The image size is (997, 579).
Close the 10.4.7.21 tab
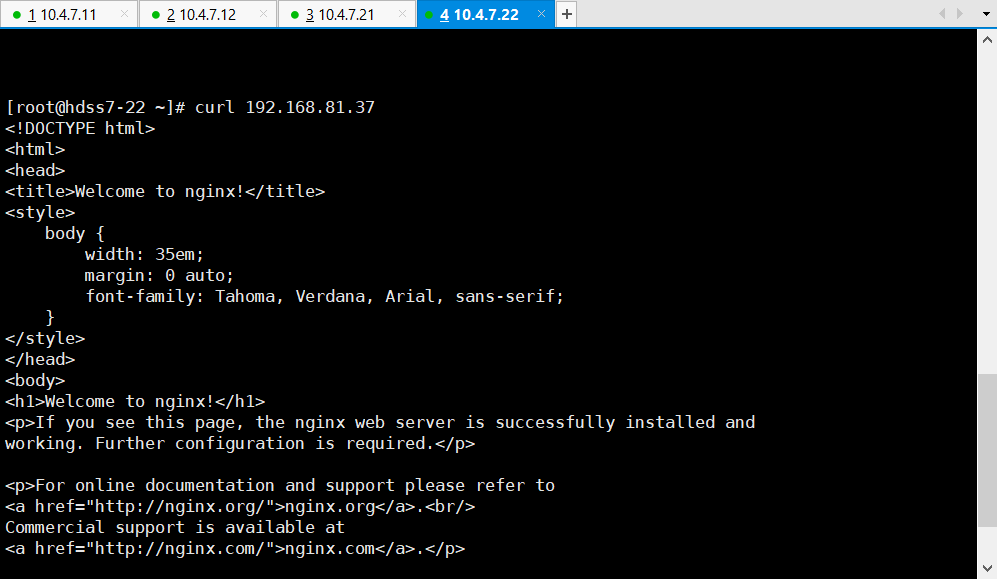402,15
